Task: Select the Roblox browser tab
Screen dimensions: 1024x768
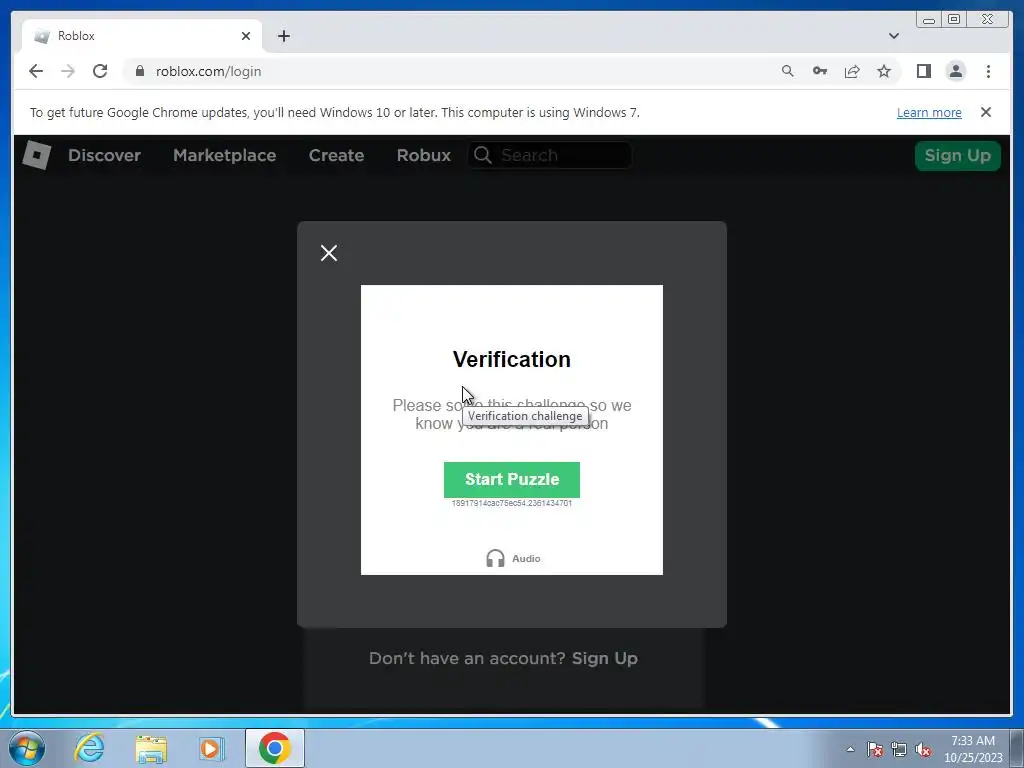Action: (142, 36)
